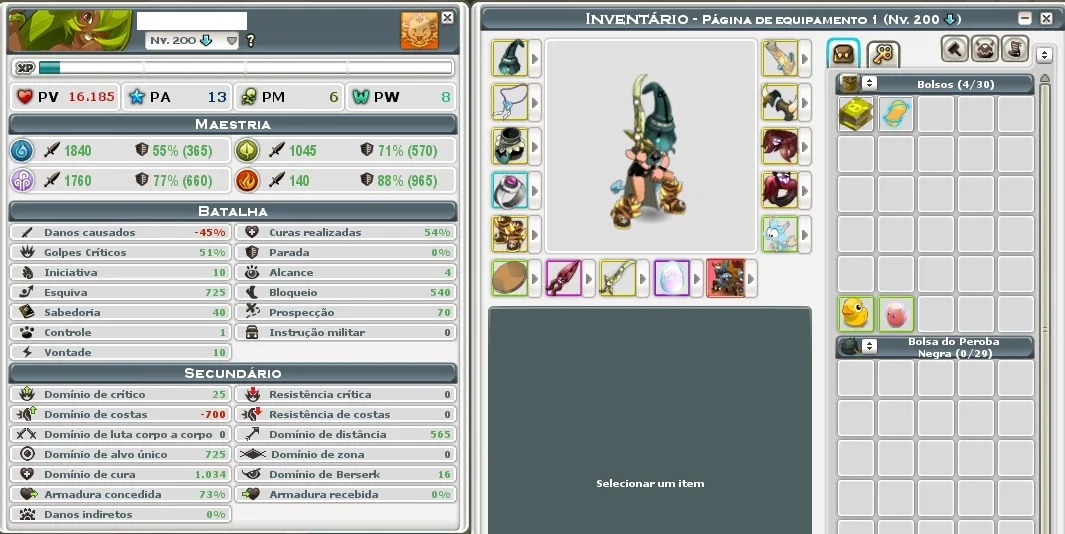Viewport: 1065px width, 534px height.
Task: Select the golden spiked boots slot
Action: (x=509, y=234)
